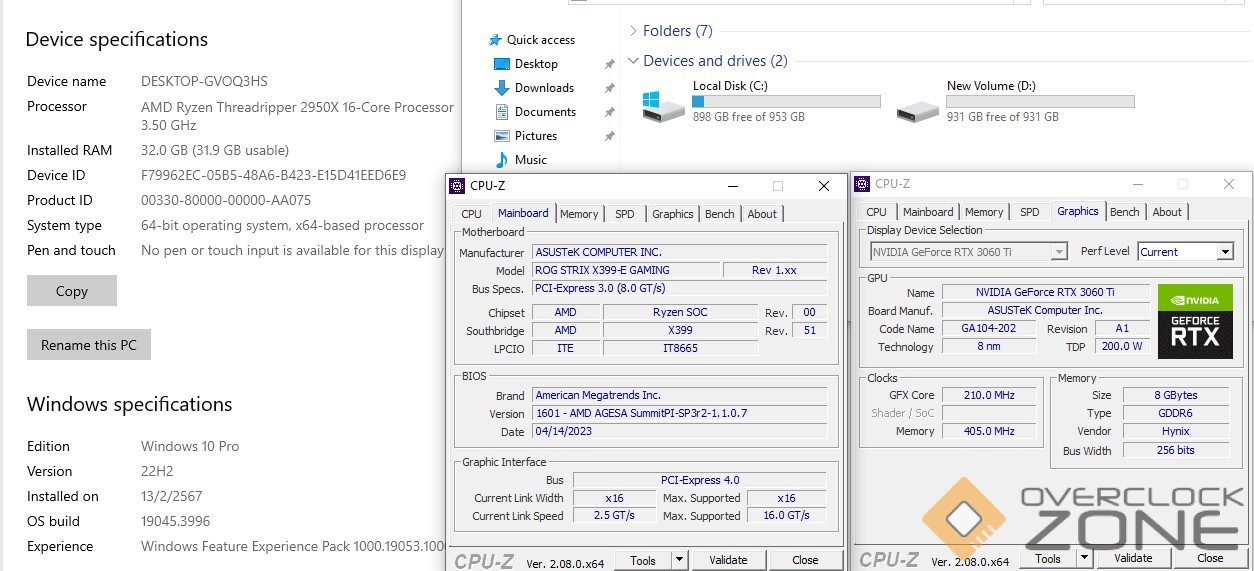
Task: Open Music folder in navigation pane
Action: point(530,160)
